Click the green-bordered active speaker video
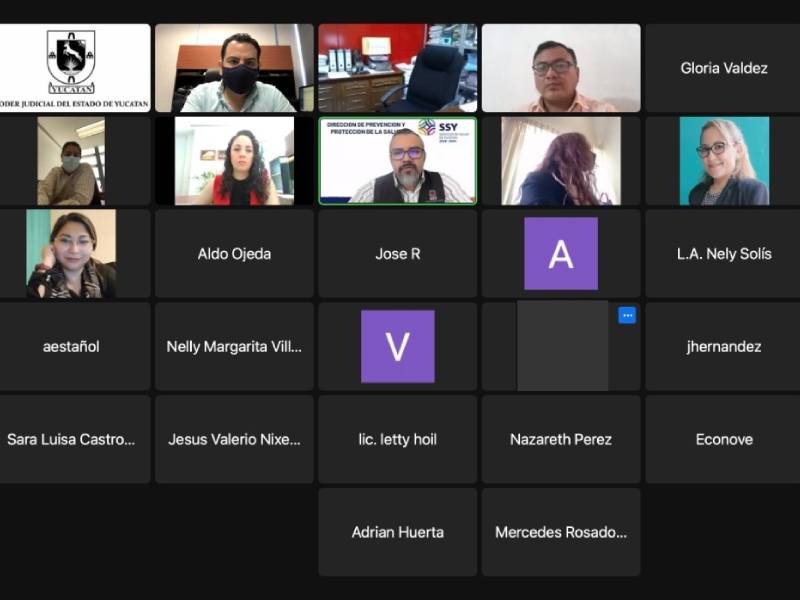This screenshot has height=600, width=800. [397, 161]
